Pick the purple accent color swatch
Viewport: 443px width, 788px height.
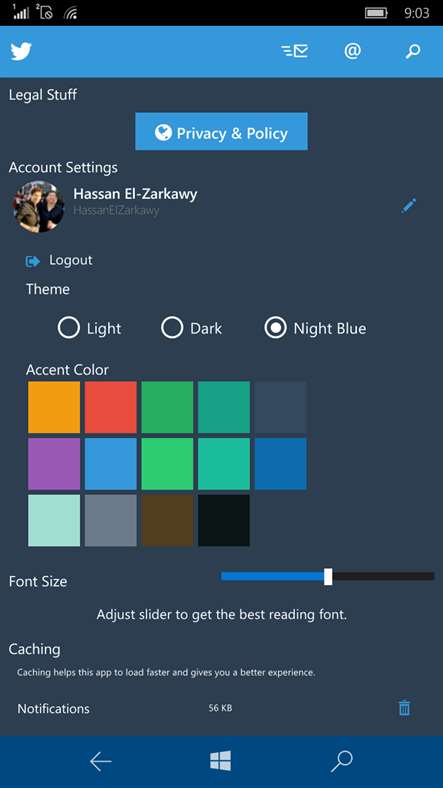pyautogui.click(x=54, y=464)
